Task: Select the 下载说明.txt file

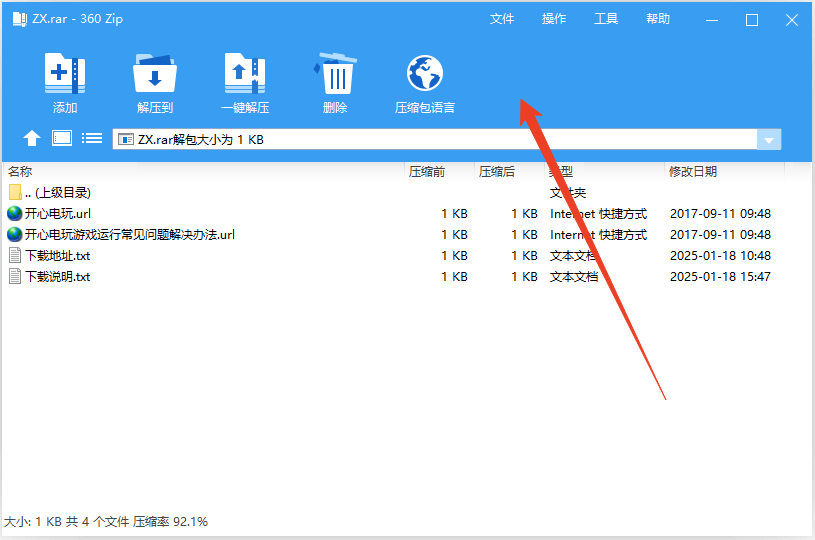Action: 57,277
